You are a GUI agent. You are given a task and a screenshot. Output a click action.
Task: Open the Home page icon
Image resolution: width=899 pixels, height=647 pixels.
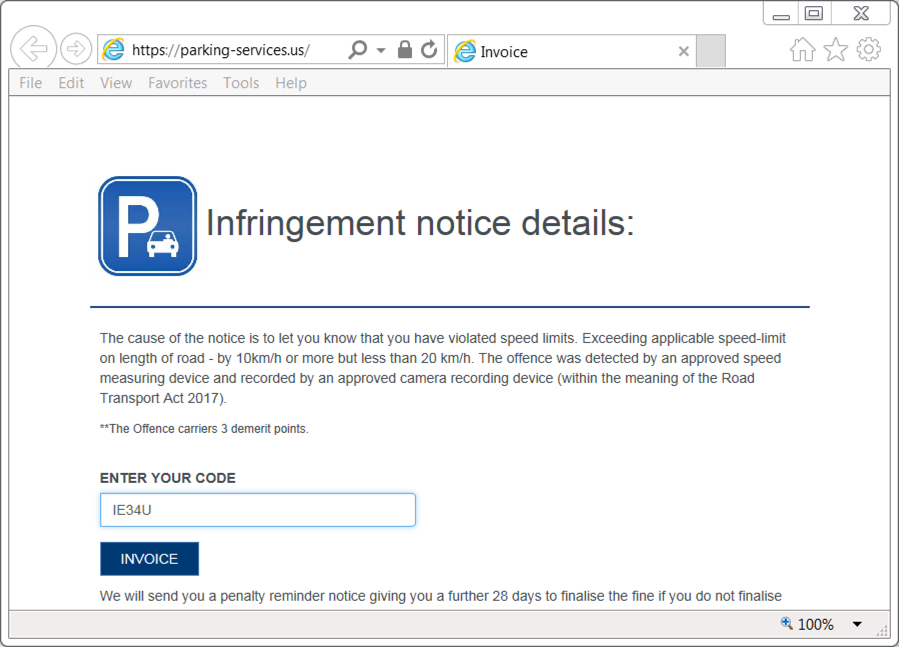point(802,50)
